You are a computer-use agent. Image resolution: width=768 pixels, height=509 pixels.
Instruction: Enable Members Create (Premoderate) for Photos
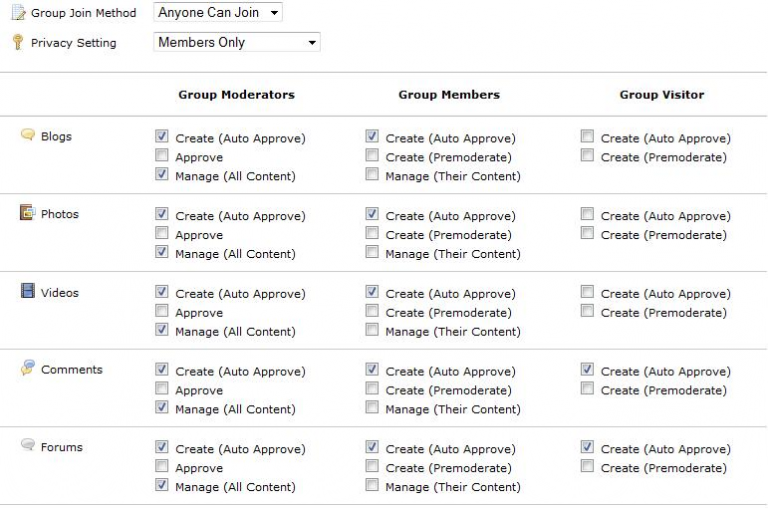pyautogui.click(x=372, y=233)
